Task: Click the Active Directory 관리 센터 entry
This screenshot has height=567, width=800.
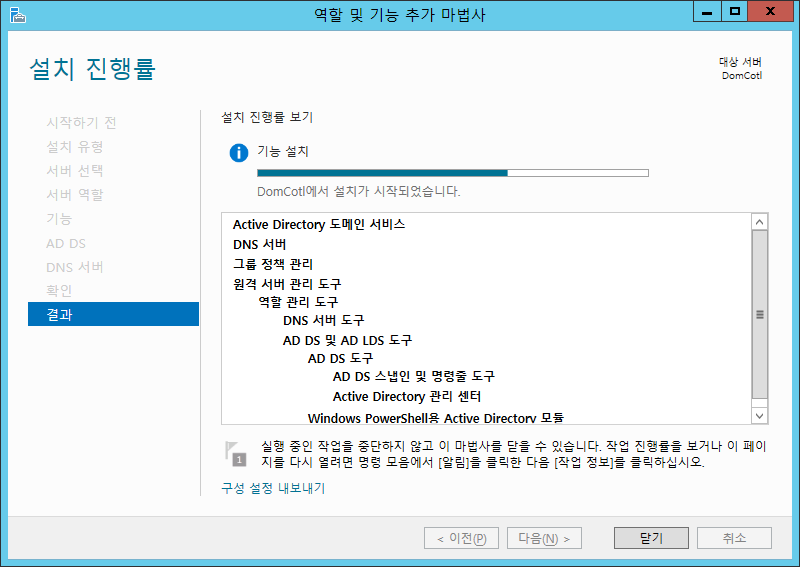Action: pyautogui.click(x=407, y=397)
